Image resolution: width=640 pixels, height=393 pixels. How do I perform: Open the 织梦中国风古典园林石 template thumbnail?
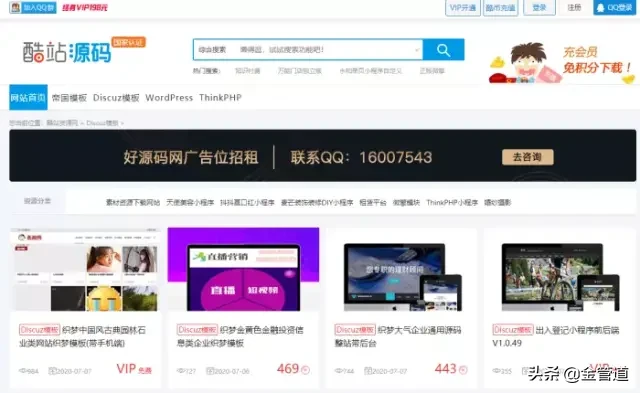click(x=85, y=270)
